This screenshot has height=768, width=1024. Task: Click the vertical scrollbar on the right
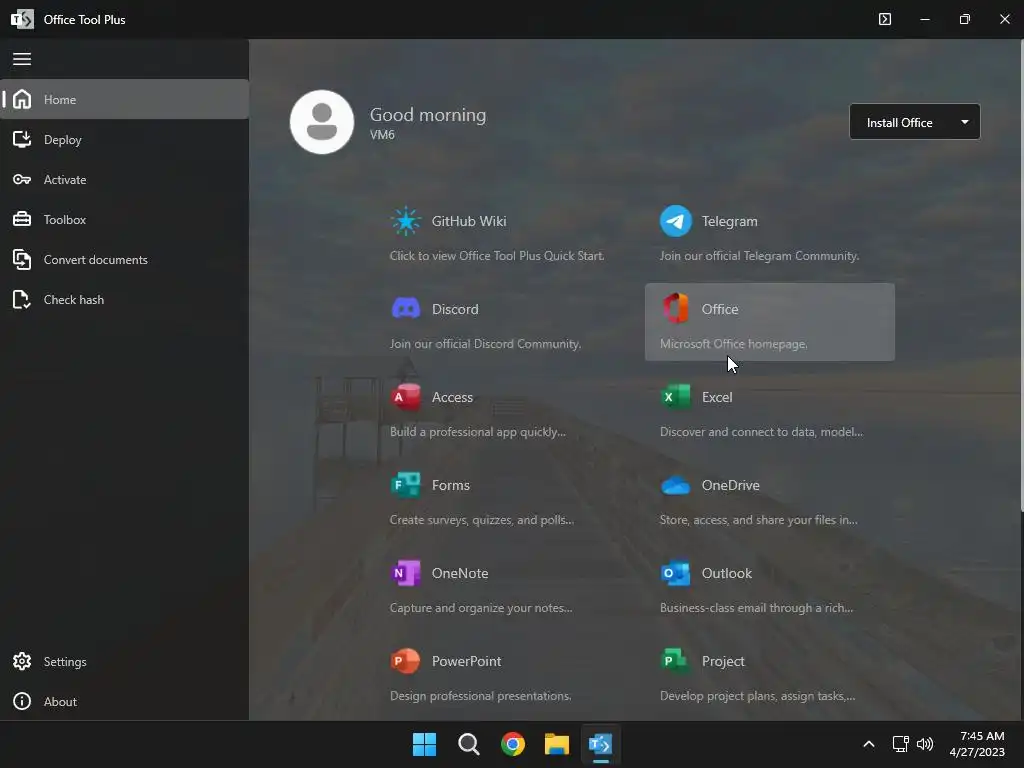tap(1021, 276)
